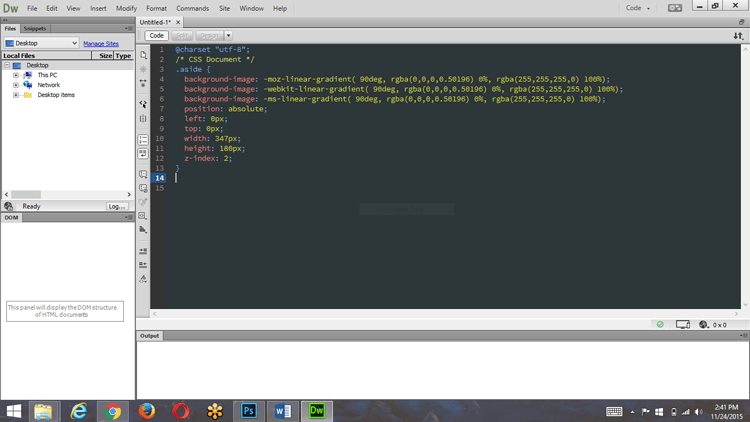The height and width of the screenshot is (422, 750).
Task: Open the view options arrow beside Design
Action: pos(229,35)
